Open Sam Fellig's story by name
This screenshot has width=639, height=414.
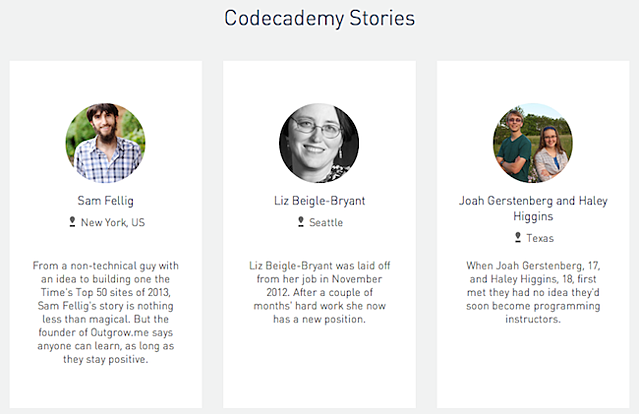click(105, 200)
